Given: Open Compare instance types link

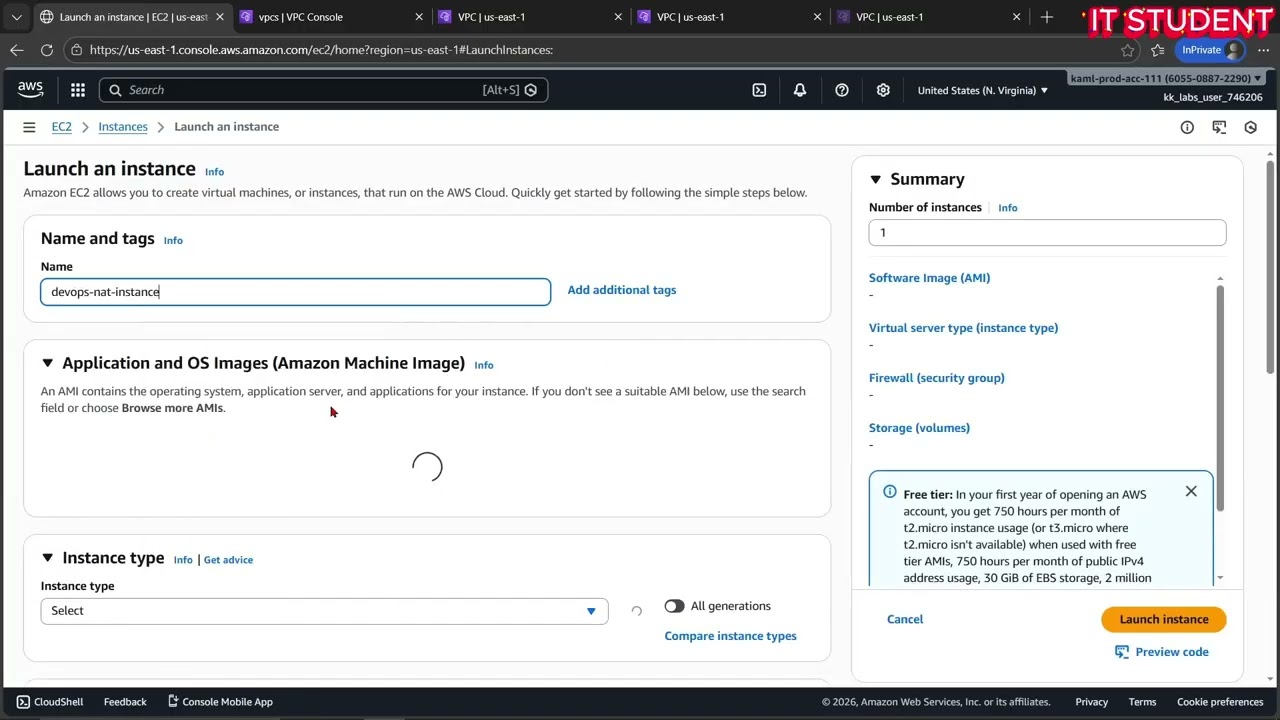Looking at the screenshot, I should (730, 636).
